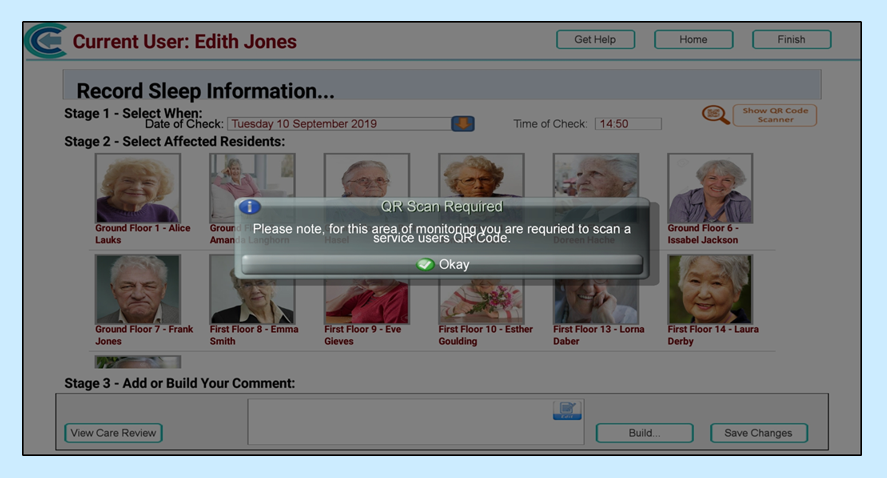Click 'First Floor 8 - Emma Smith' label
887x478 pixels.
point(254,335)
